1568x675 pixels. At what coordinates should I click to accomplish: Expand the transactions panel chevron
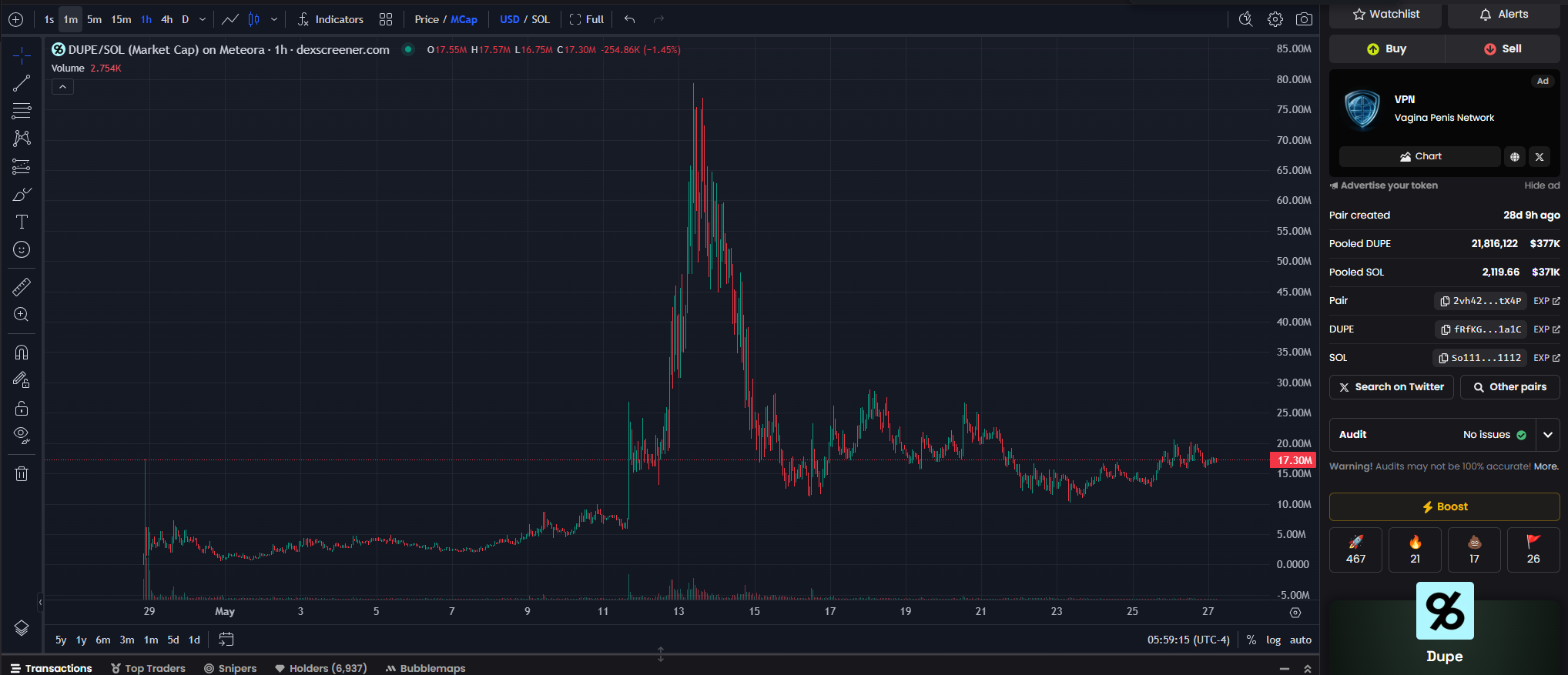[1307, 669]
